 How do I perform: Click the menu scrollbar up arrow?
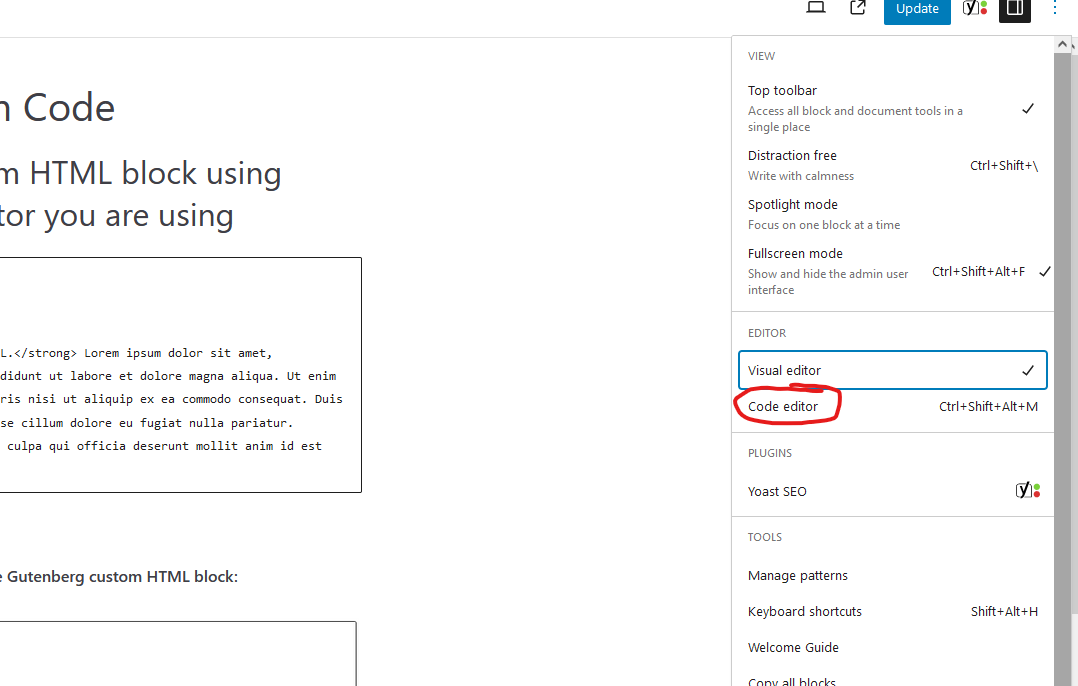tap(1062, 45)
